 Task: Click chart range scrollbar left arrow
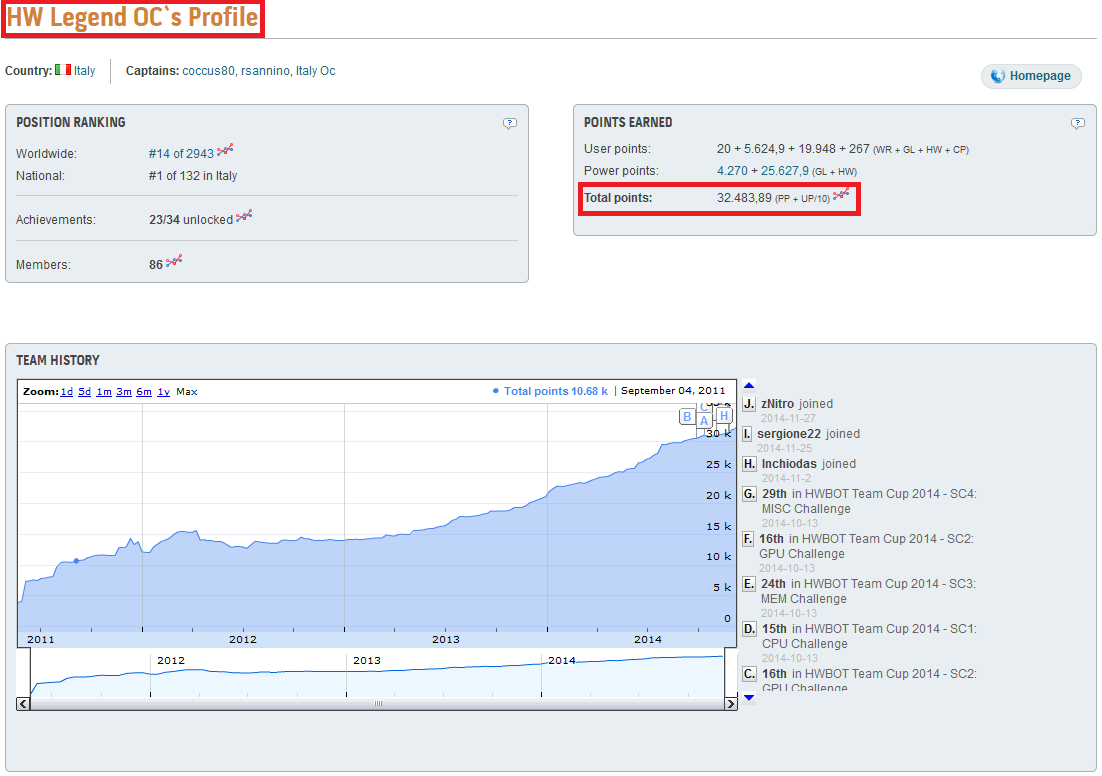[x=23, y=704]
